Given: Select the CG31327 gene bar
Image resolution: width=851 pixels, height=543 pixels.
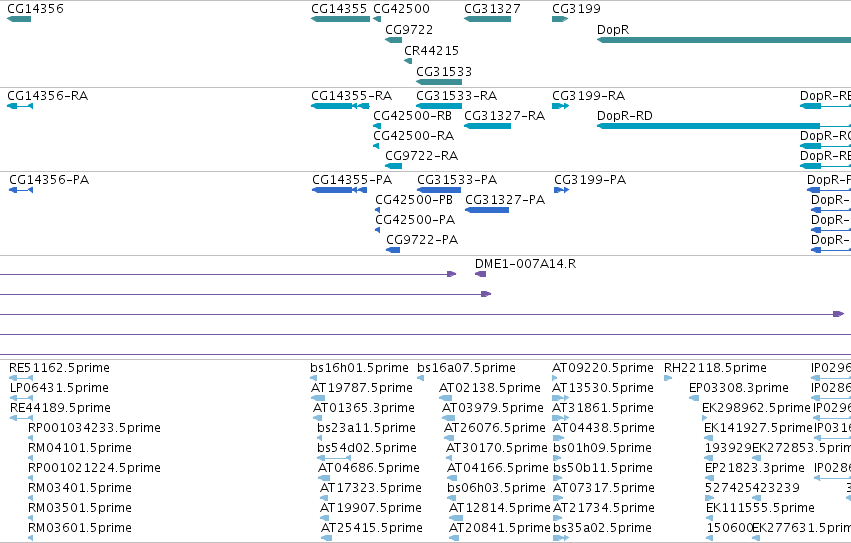Looking at the screenshot, I should [x=487, y=19].
